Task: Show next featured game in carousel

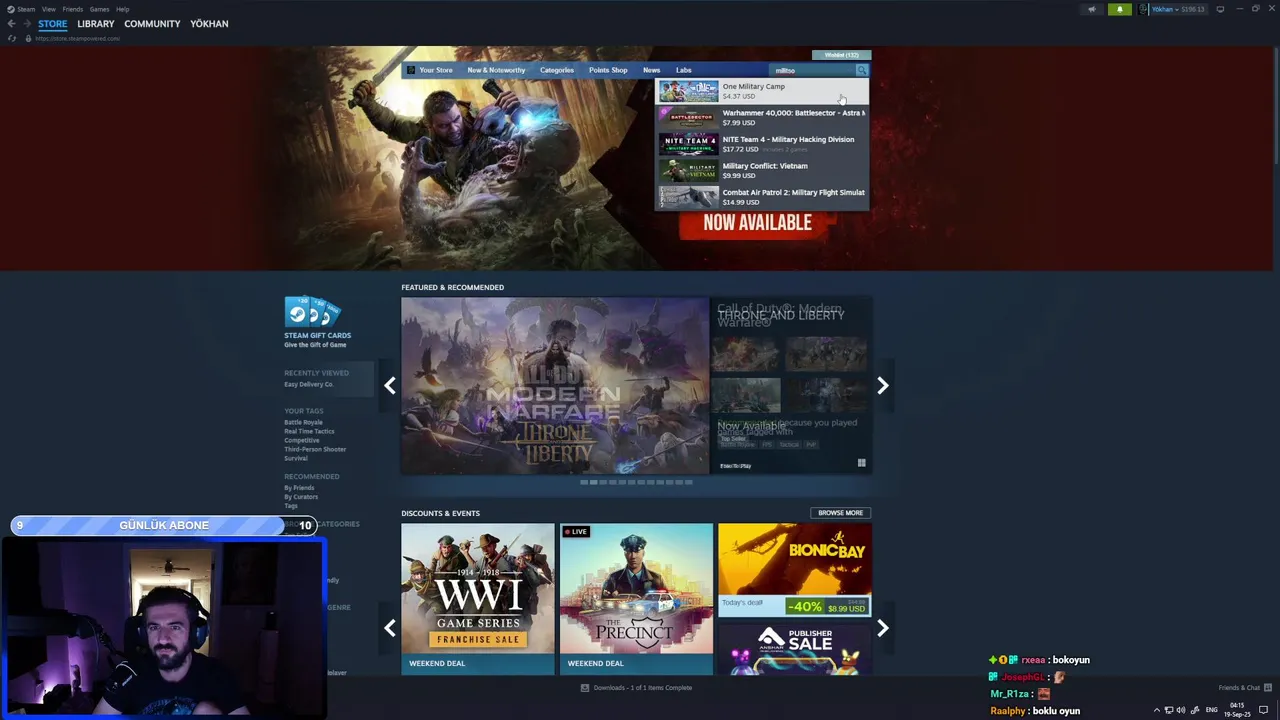Action: pyautogui.click(x=883, y=385)
